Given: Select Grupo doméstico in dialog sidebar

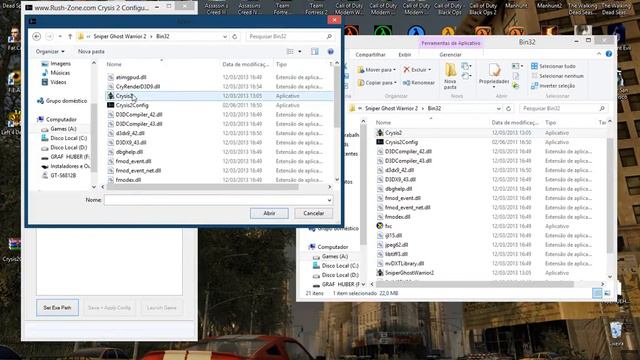Looking at the screenshot, I should [66, 101].
